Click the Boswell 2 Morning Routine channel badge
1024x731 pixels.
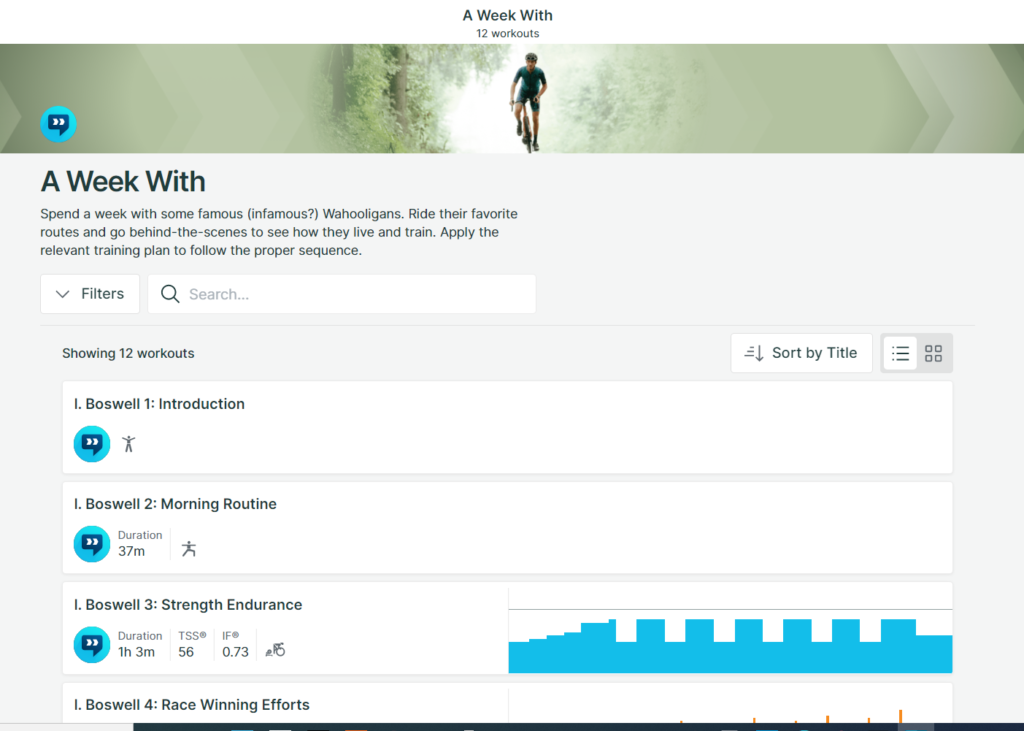click(x=91, y=544)
